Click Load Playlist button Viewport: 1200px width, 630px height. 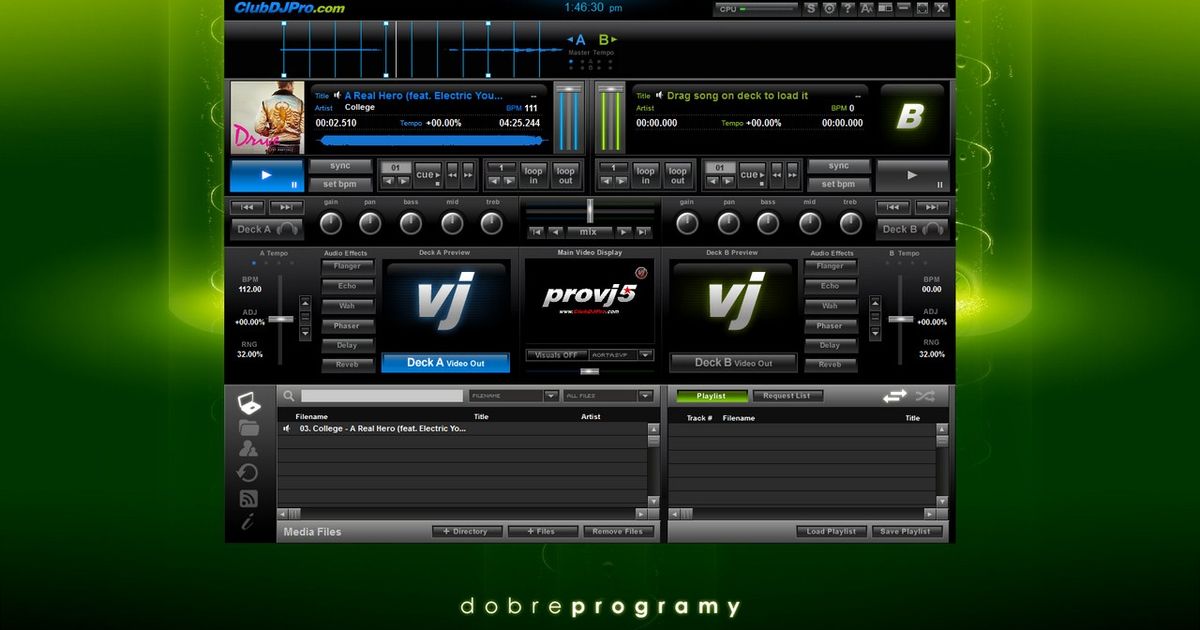(832, 532)
